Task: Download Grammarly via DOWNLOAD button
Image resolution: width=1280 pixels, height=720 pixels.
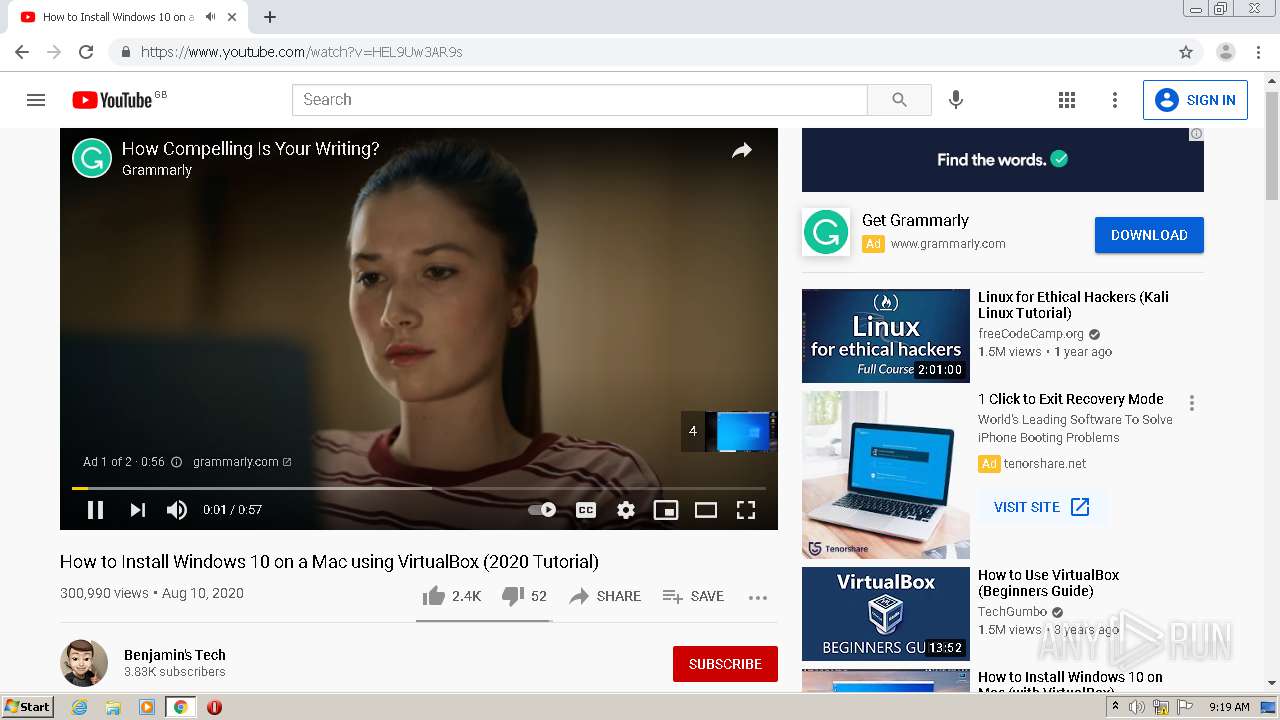Action: click(1149, 235)
